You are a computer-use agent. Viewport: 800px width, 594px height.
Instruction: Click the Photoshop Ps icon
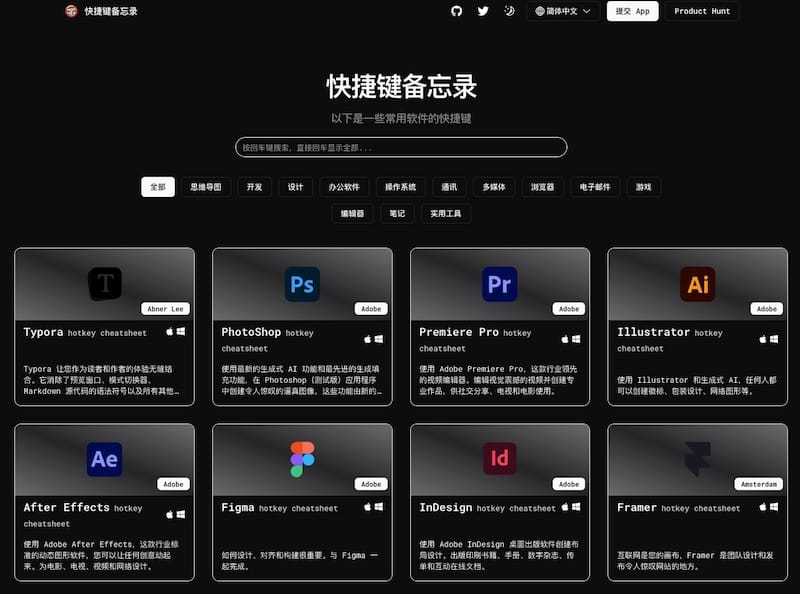tap(302, 284)
